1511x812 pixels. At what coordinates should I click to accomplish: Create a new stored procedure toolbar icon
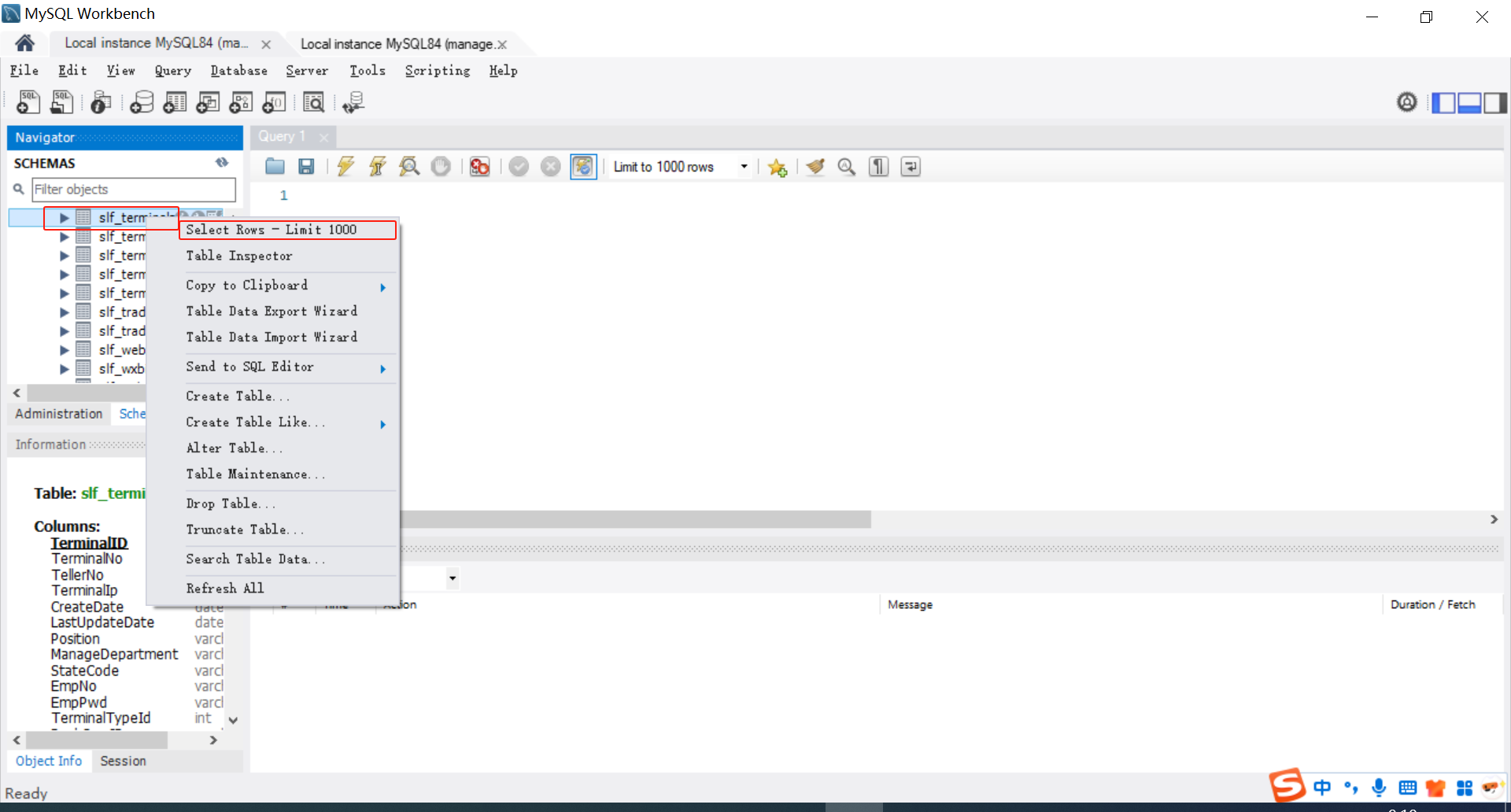241,102
